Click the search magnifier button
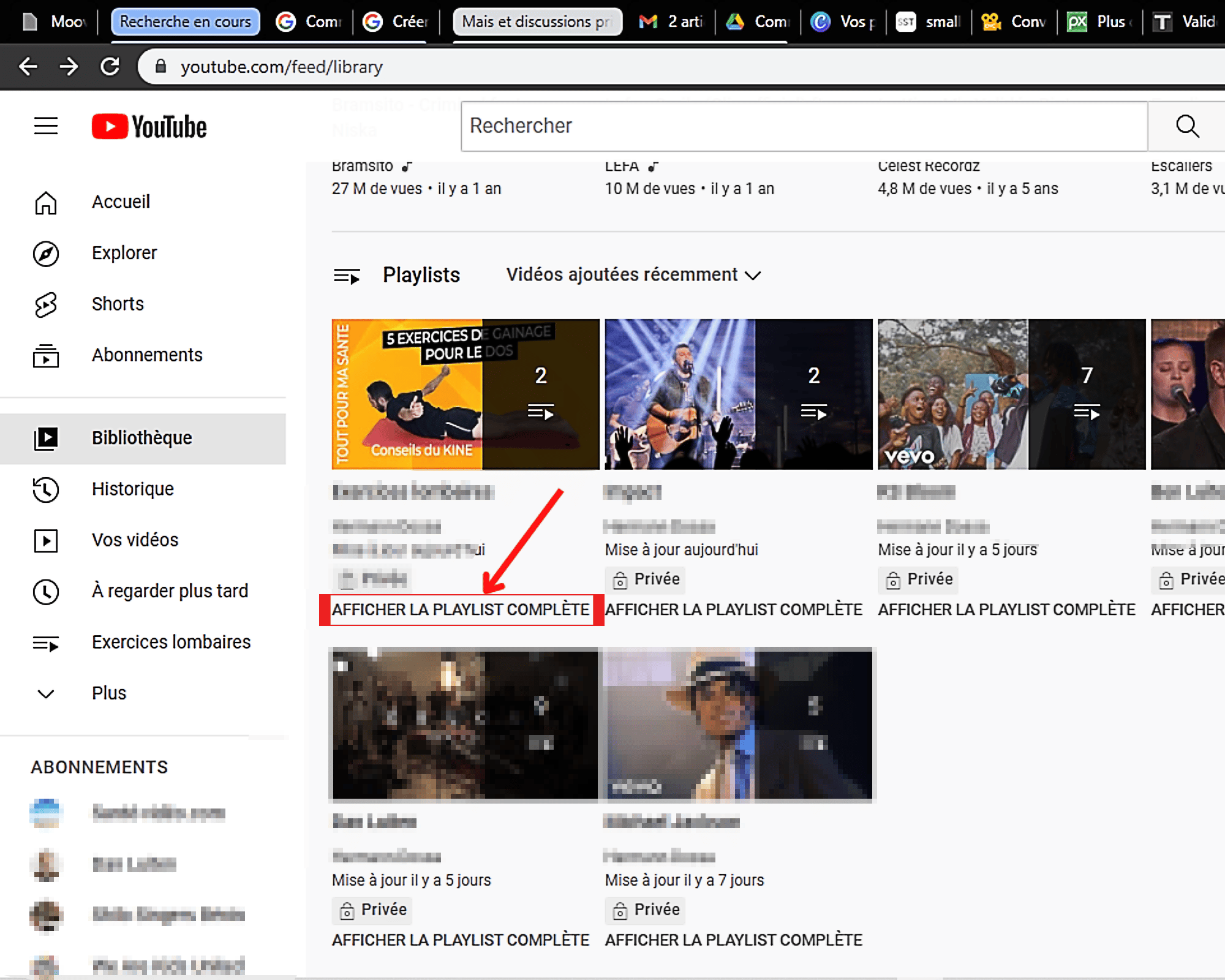This screenshot has height=980, width=1225. tap(1187, 126)
